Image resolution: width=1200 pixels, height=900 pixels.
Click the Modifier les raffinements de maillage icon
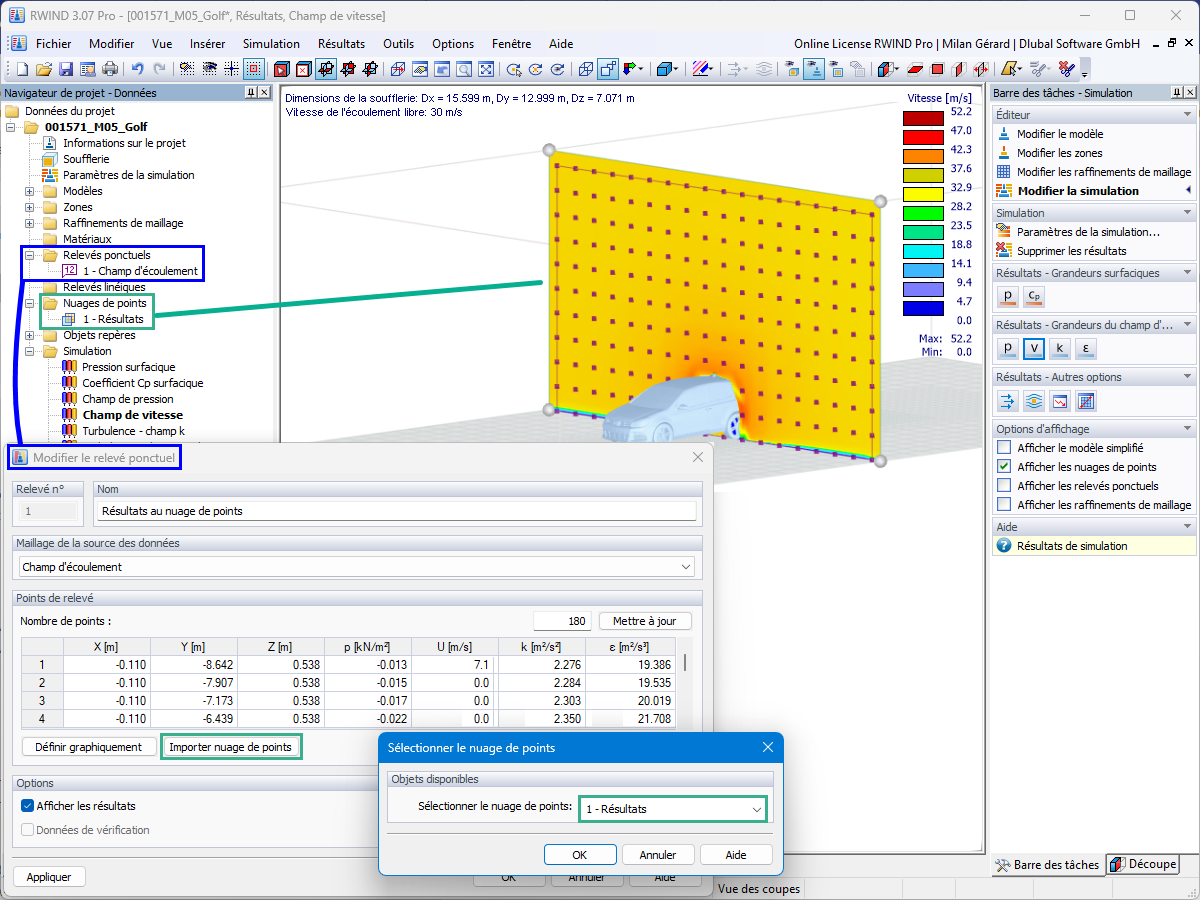pos(1004,172)
